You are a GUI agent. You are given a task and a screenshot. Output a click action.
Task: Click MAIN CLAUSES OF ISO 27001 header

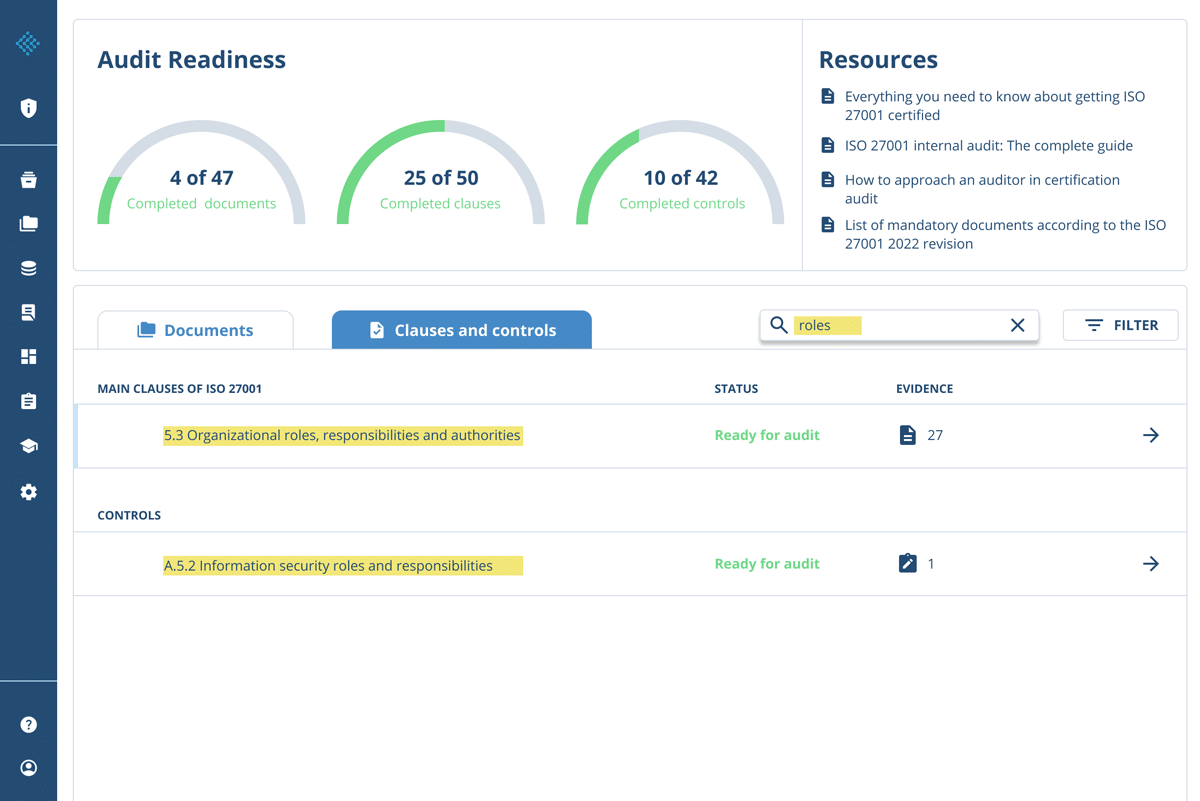[x=179, y=388]
